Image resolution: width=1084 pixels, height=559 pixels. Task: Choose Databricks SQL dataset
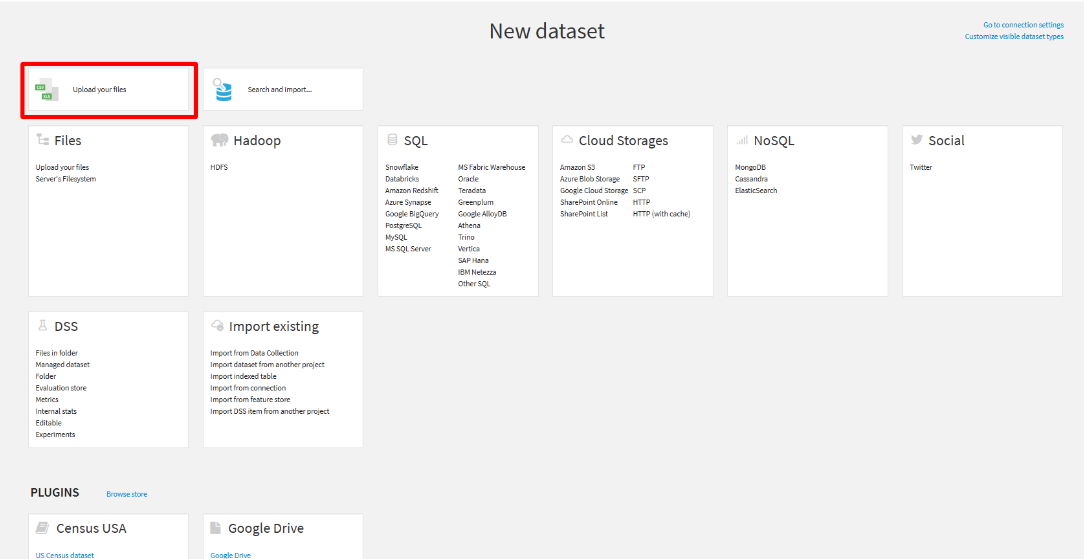(402, 179)
